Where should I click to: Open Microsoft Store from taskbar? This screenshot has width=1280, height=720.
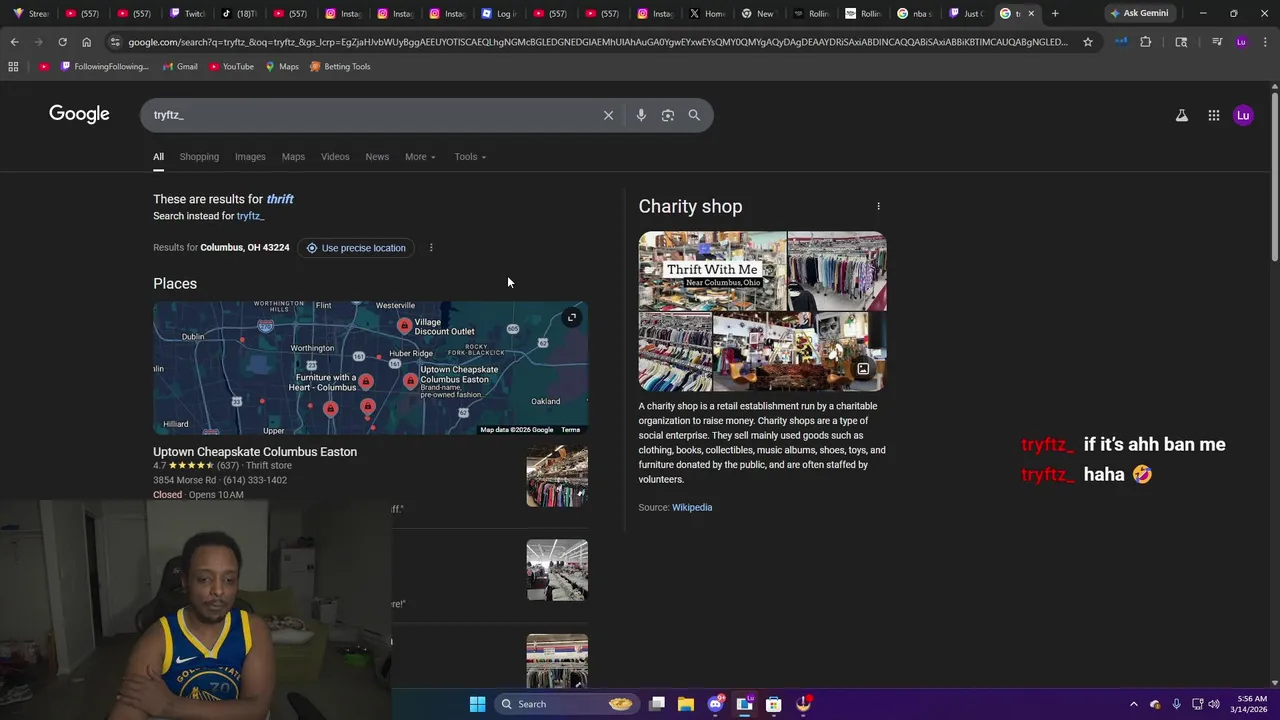[773, 704]
